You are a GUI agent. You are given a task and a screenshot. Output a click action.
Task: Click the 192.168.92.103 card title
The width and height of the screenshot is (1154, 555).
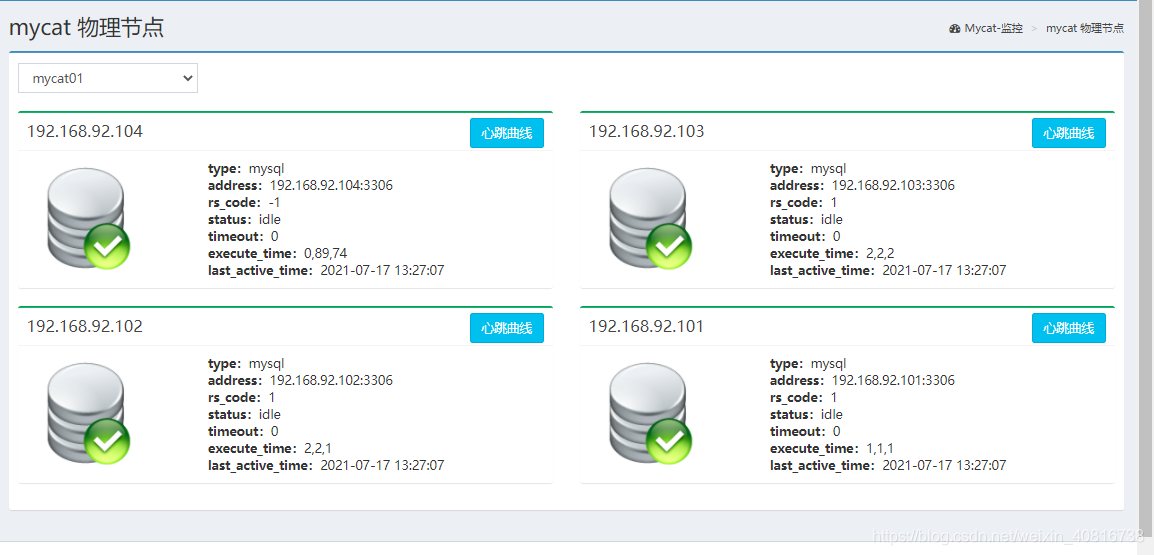pos(646,132)
